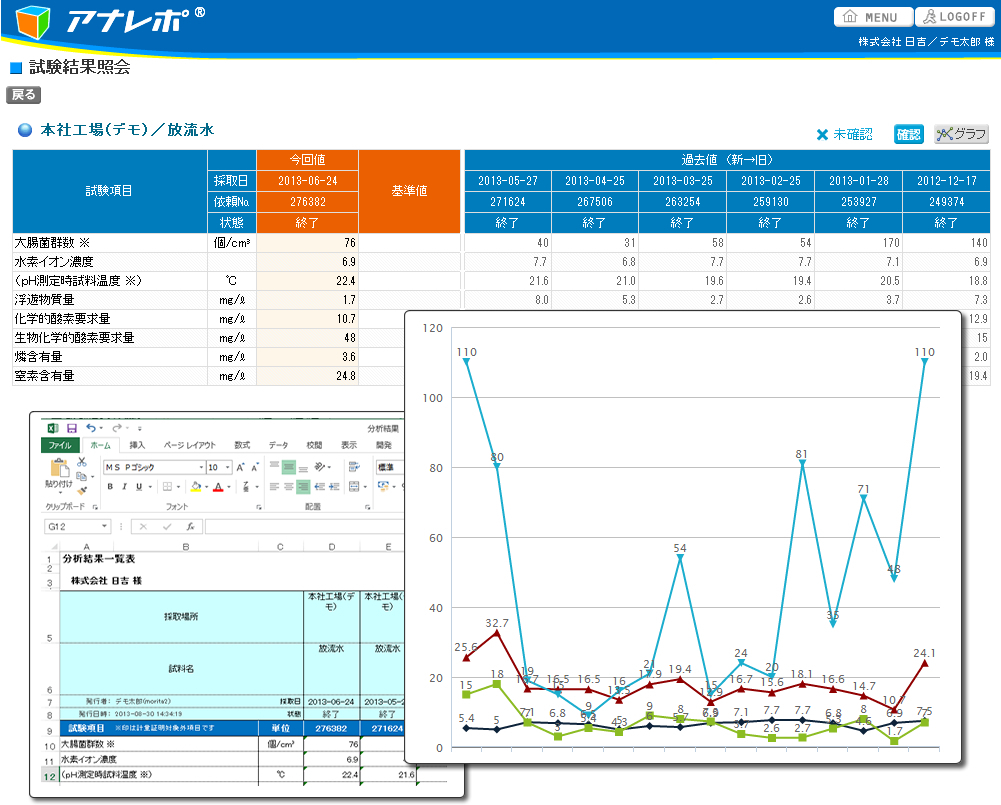Open the ページレイアウト ribbon tab
This screenshot has height=805, width=1001.
(x=190, y=445)
